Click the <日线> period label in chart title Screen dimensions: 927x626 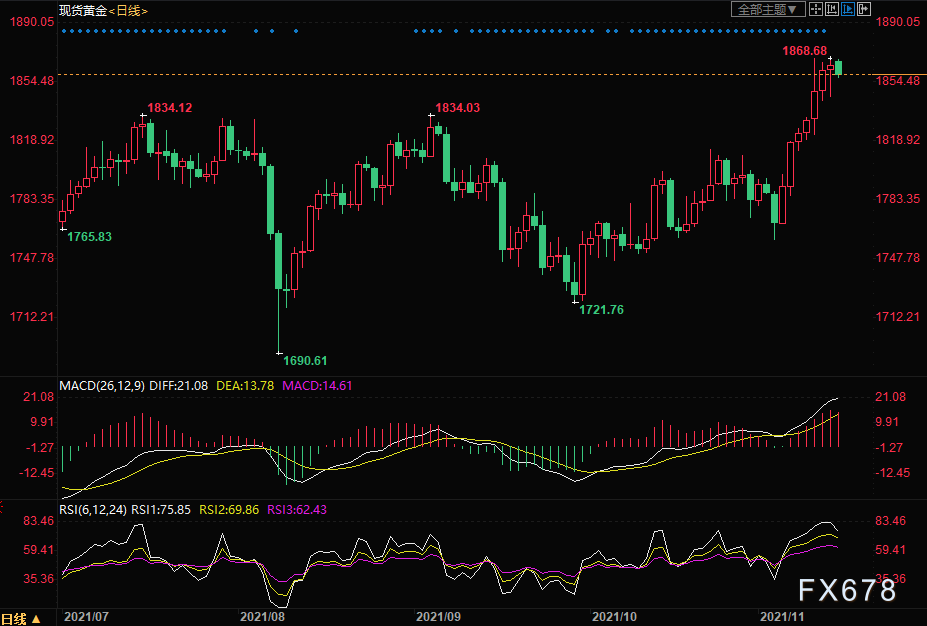tap(128, 11)
